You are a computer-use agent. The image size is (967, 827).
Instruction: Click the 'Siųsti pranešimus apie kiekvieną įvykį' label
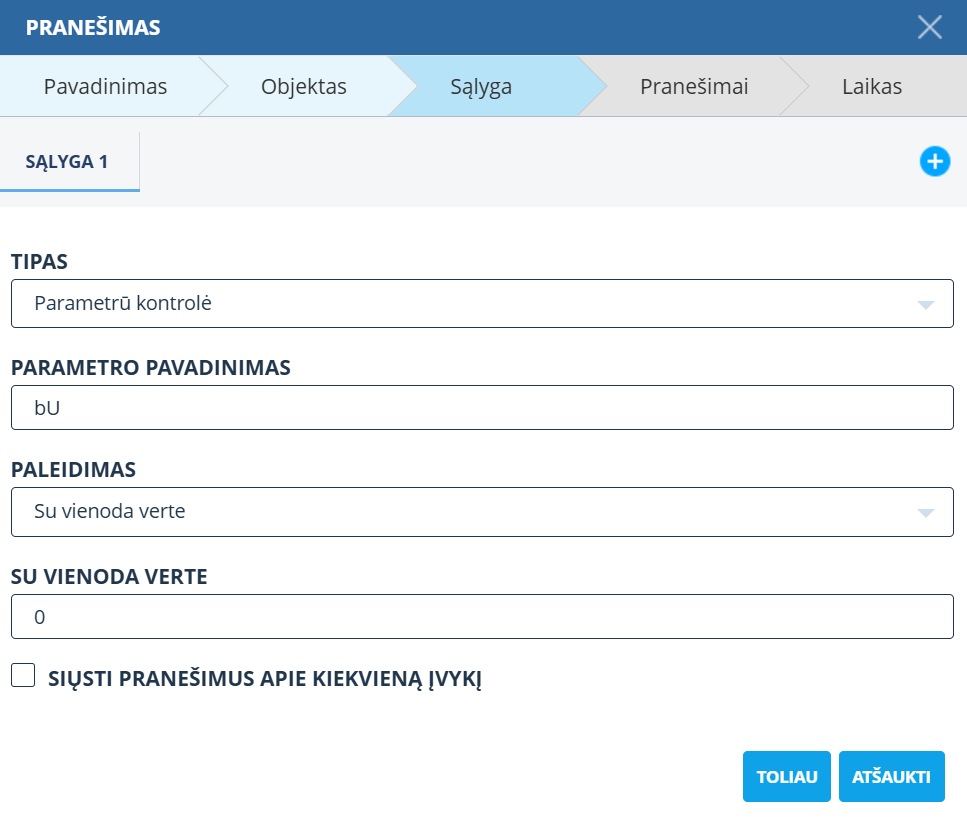click(x=265, y=679)
